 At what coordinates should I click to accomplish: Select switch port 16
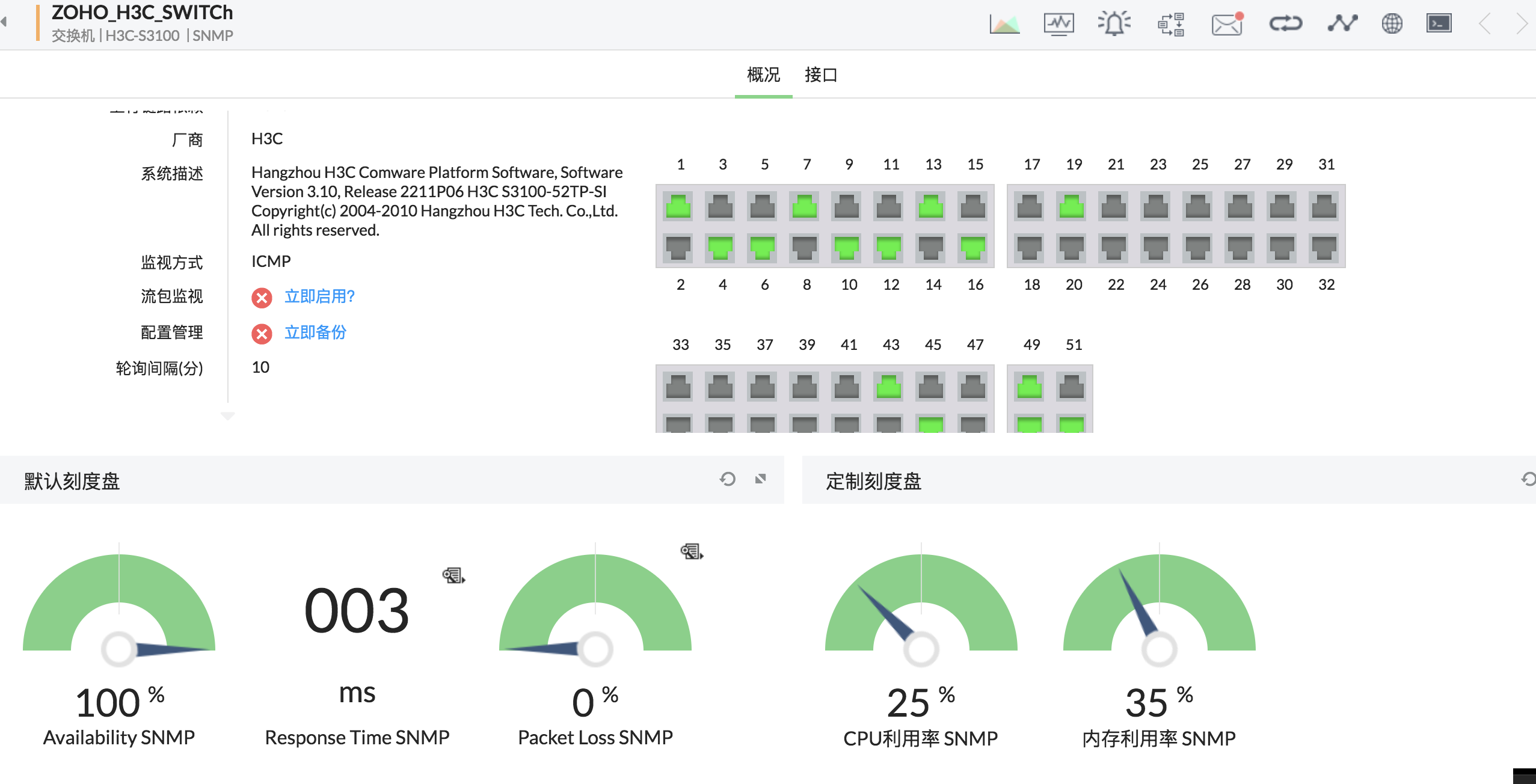tap(973, 248)
